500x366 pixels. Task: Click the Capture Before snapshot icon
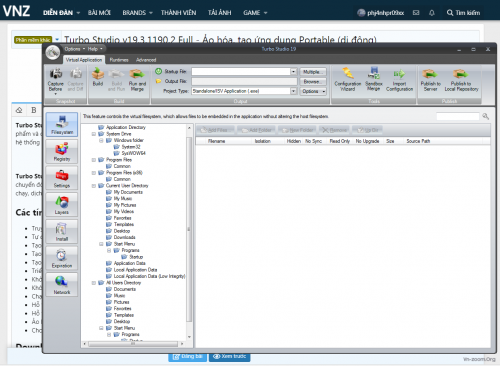56,80
